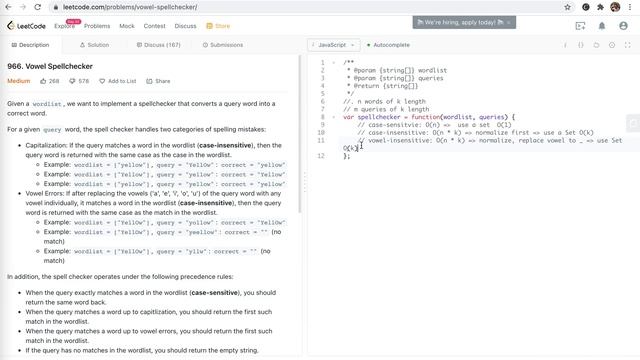The width and height of the screenshot is (640, 360).
Task: Click the comment 'n words of k length'
Action: (384, 102)
